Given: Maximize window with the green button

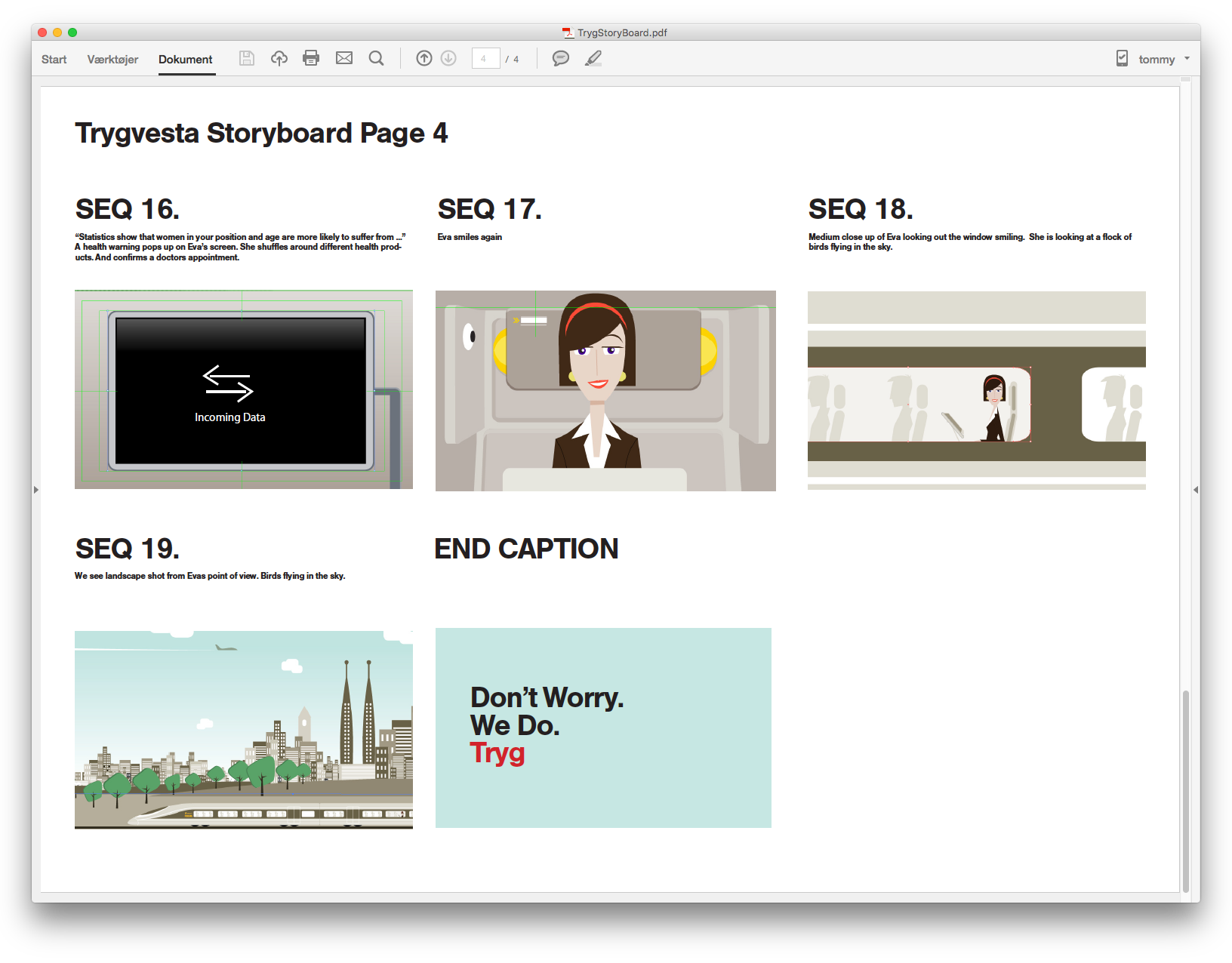Looking at the screenshot, I should (72, 32).
